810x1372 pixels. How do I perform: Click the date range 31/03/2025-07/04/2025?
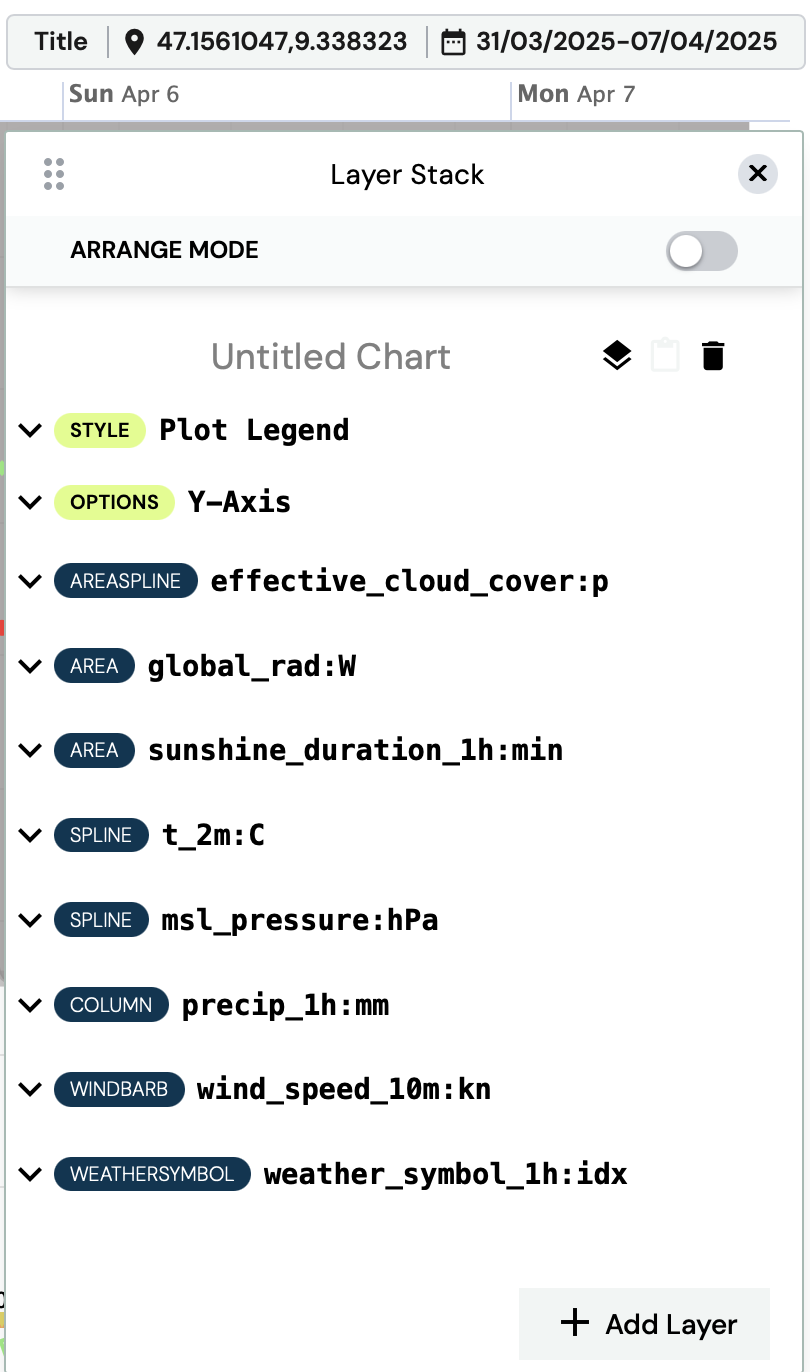click(627, 41)
